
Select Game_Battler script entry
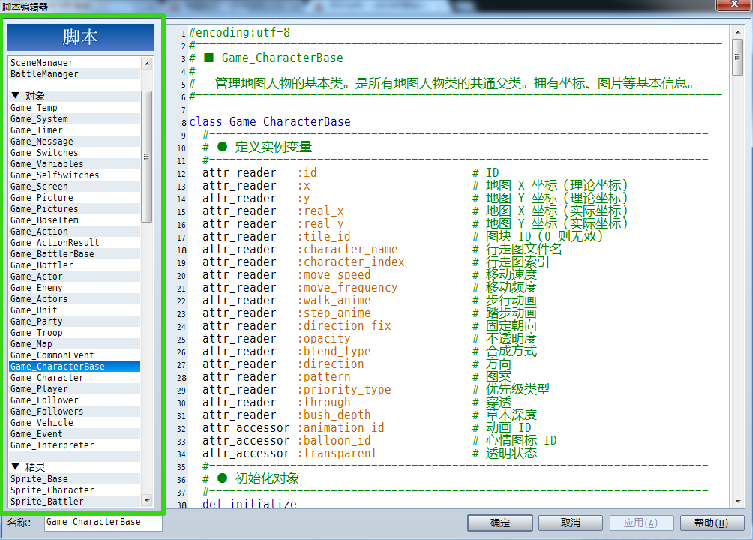point(74,265)
